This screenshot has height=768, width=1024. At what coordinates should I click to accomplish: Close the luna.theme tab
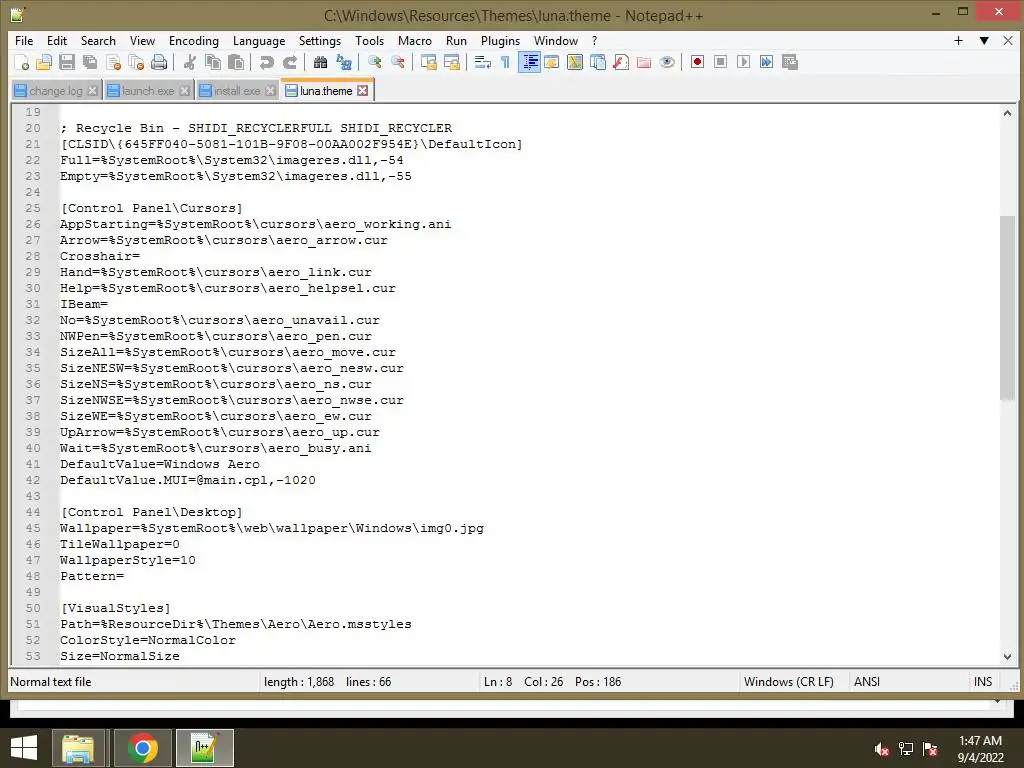coord(362,91)
